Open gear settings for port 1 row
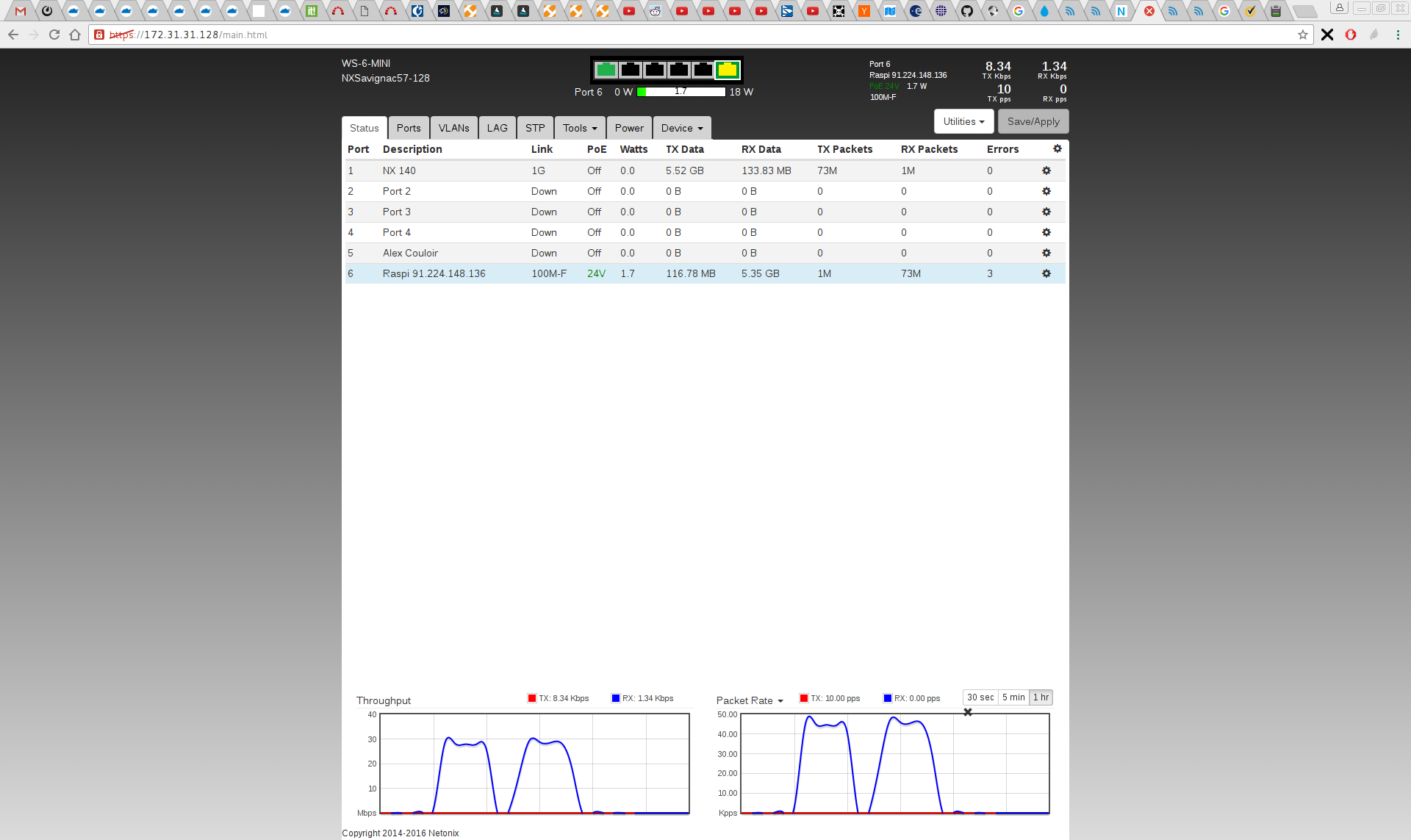Viewport: 1411px width, 840px height. (x=1046, y=170)
